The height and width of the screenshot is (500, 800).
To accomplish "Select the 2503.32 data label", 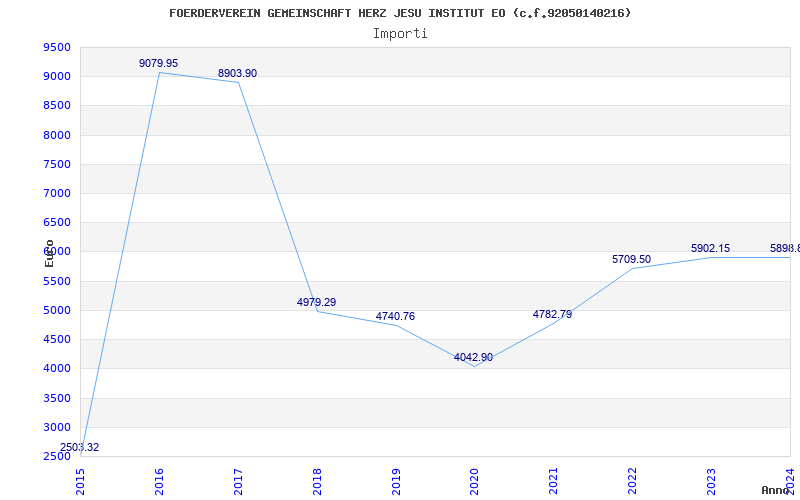I will (80, 447).
